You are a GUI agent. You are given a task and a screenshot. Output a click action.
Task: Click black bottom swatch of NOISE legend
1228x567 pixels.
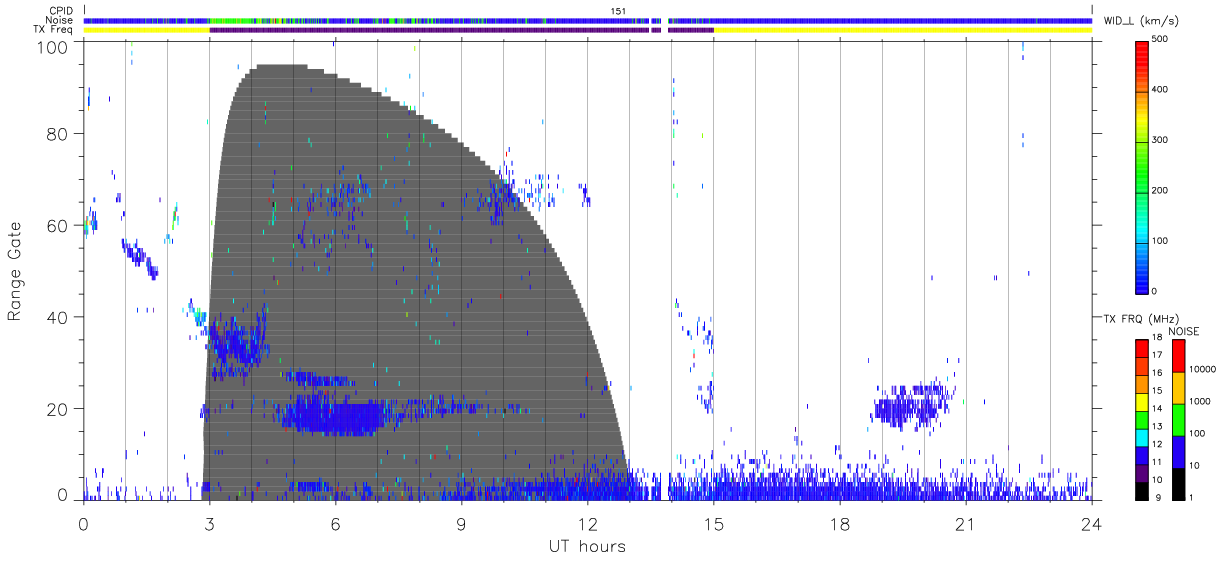[1178, 484]
